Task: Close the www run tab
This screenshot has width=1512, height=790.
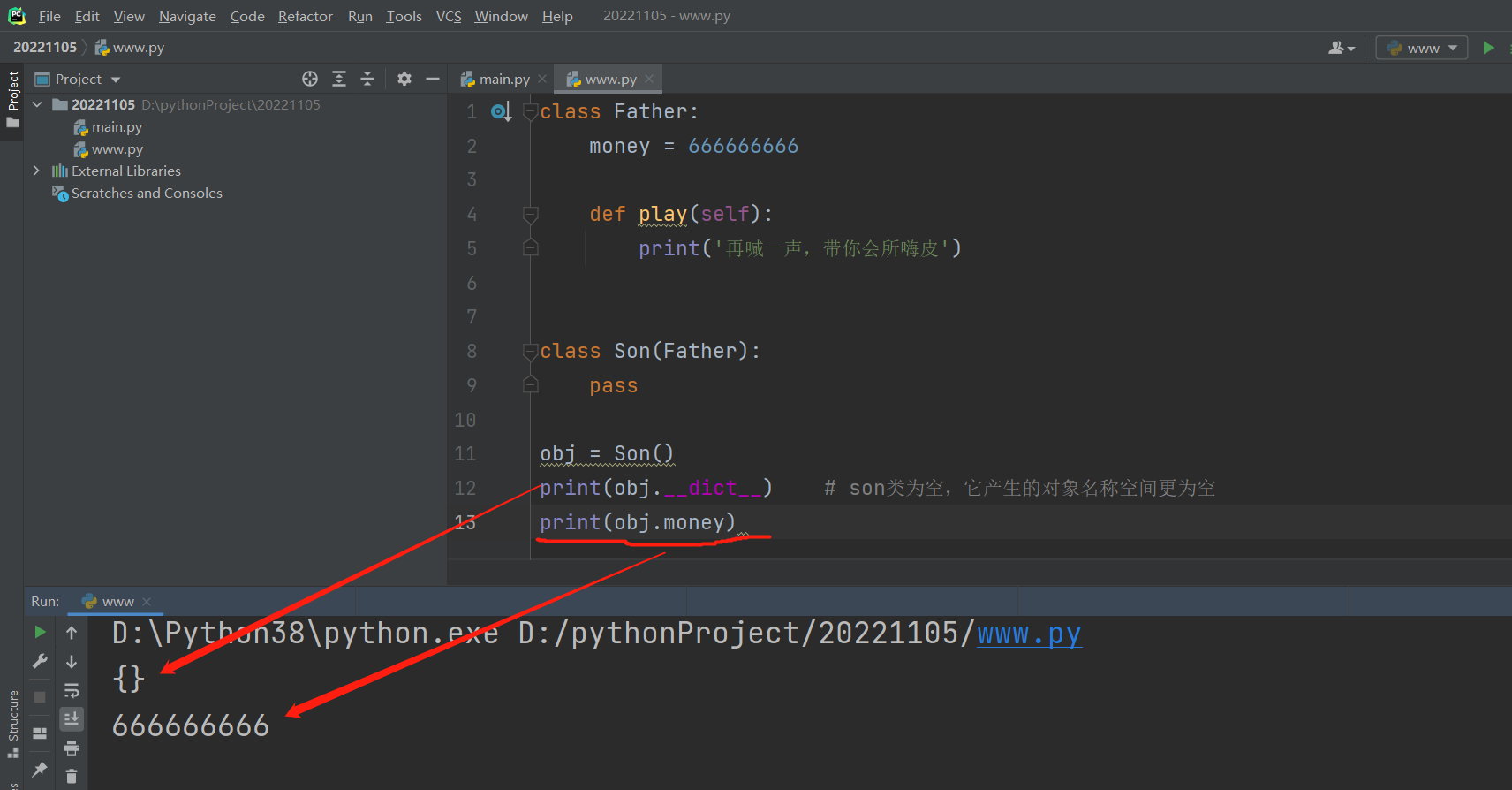Action: pyautogui.click(x=147, y=602)
